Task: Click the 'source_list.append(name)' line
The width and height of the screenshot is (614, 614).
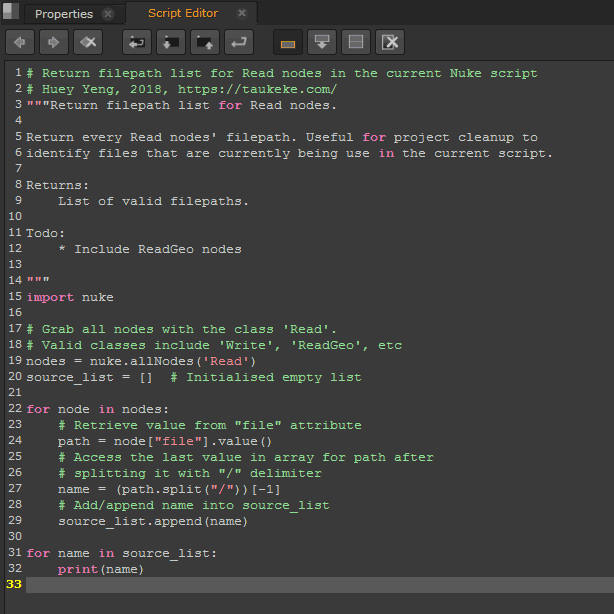Action: tap(153, 521)
